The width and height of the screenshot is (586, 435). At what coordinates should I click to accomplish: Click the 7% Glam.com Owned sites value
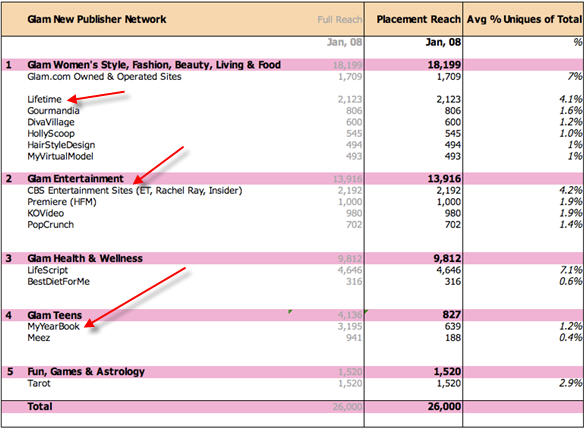click(575, 77)
